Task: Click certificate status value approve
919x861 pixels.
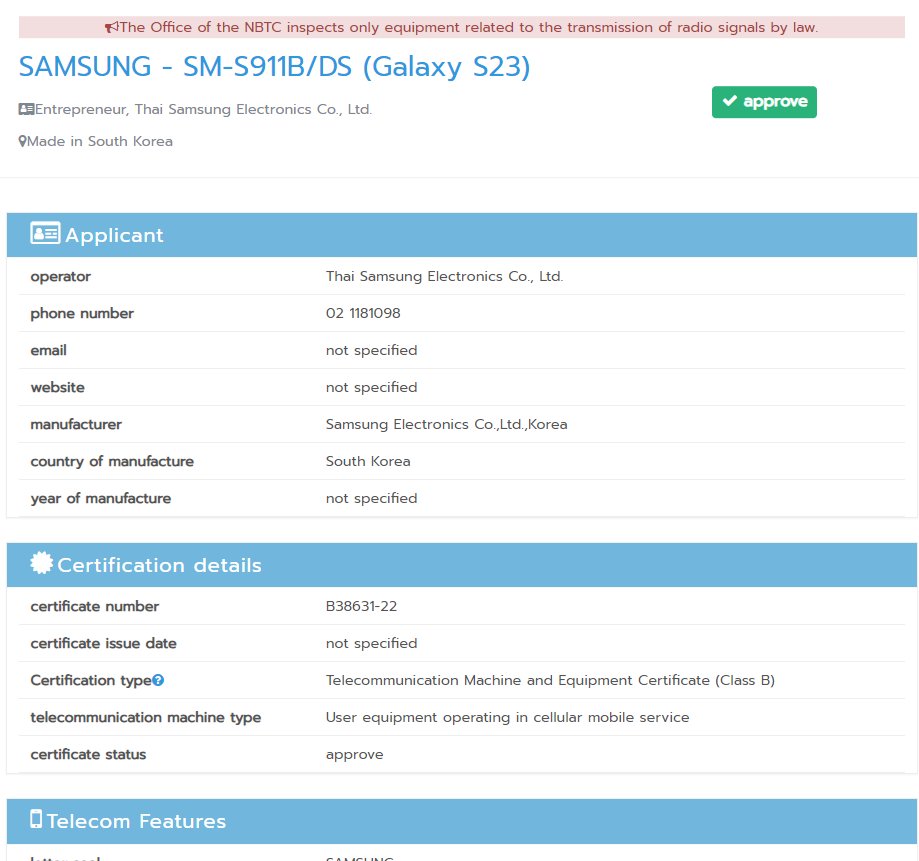Action: (355, 755)
